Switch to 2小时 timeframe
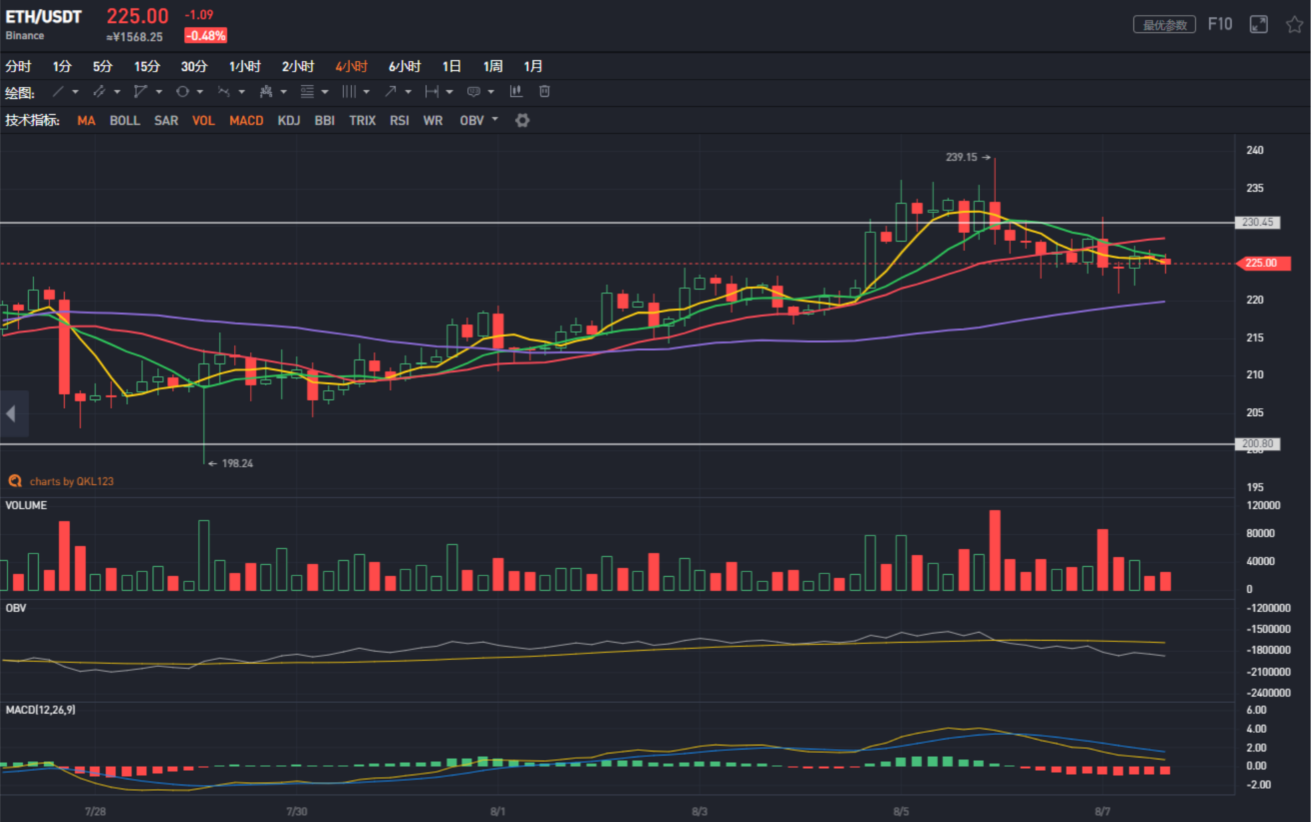 click(x=298, y=66)
